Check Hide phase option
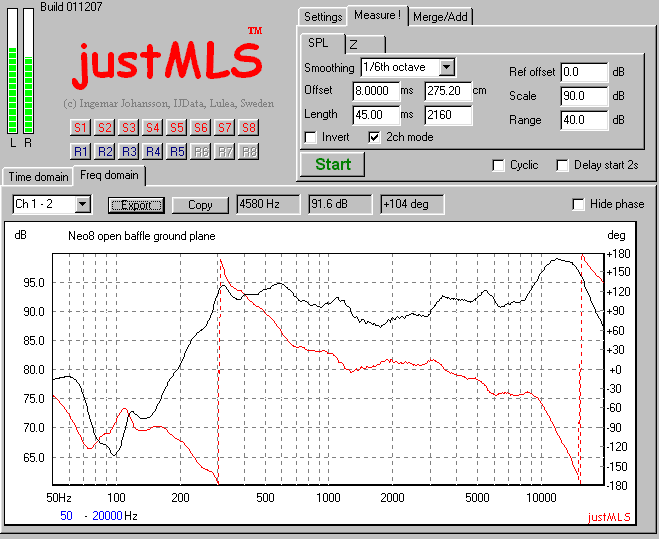 (x=578, y=204)
